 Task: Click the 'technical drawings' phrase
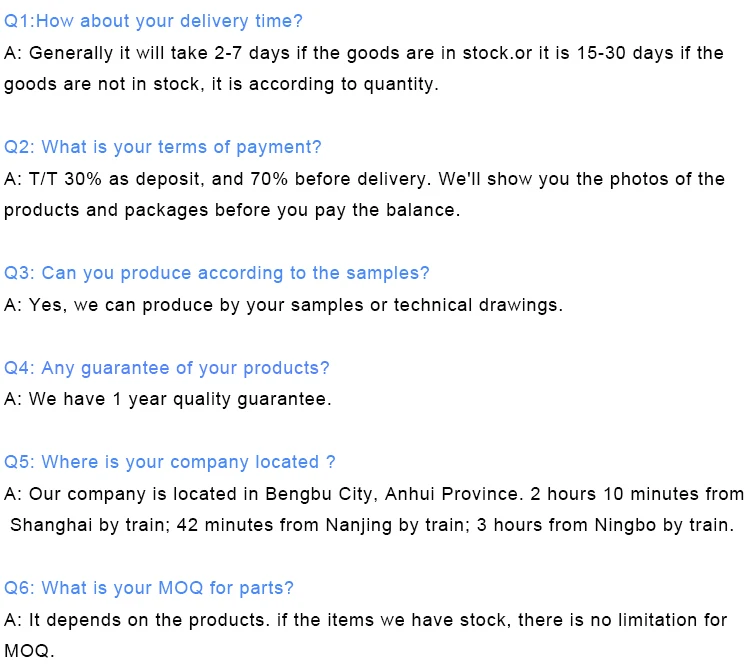pos(478,305)
